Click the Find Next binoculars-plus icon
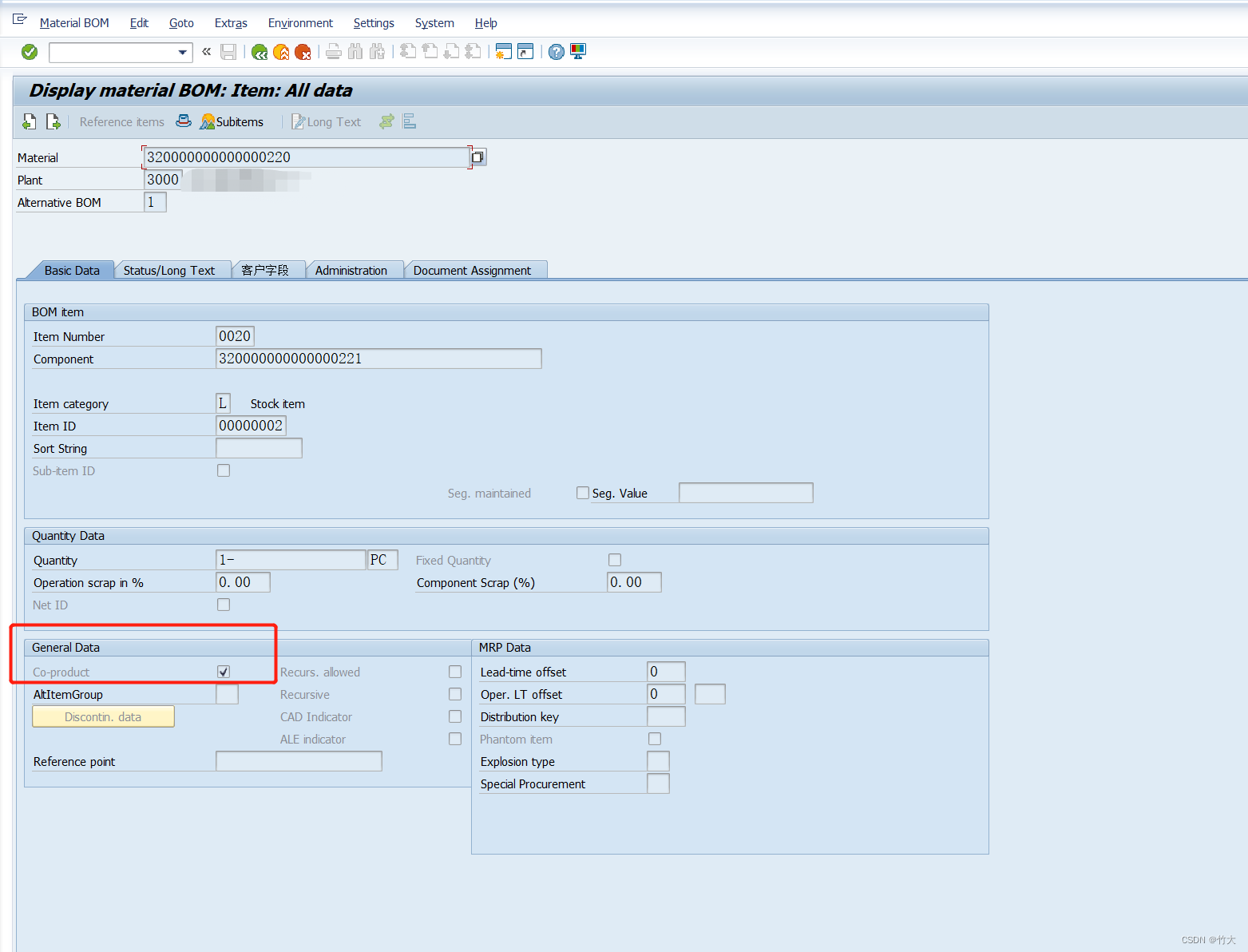The image size is (1248, 952). tap(377, 52)
